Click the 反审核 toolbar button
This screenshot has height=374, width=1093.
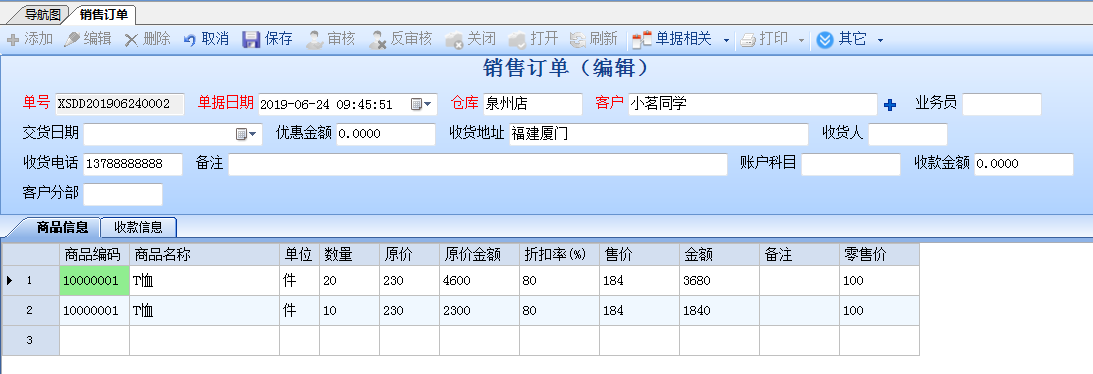point(401,40)
